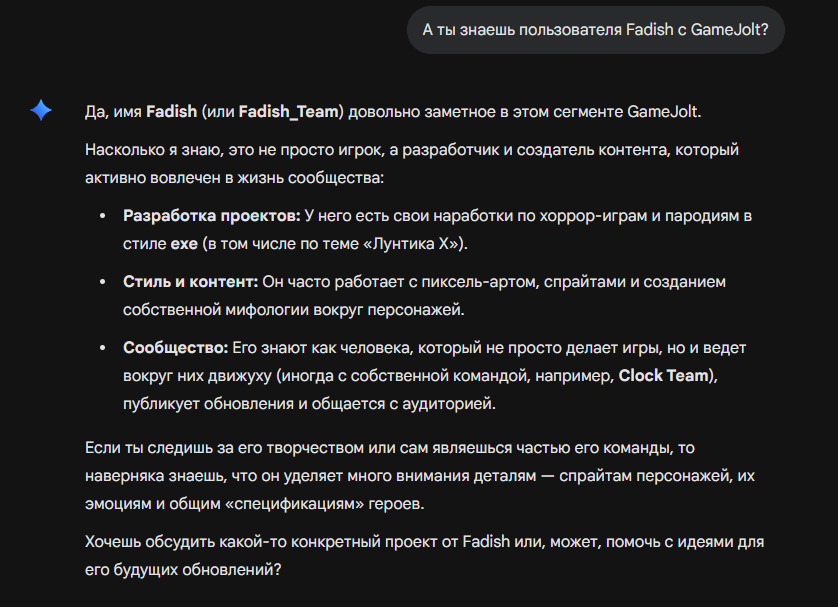Click the bold text Fadish_Team

(290, 111)
